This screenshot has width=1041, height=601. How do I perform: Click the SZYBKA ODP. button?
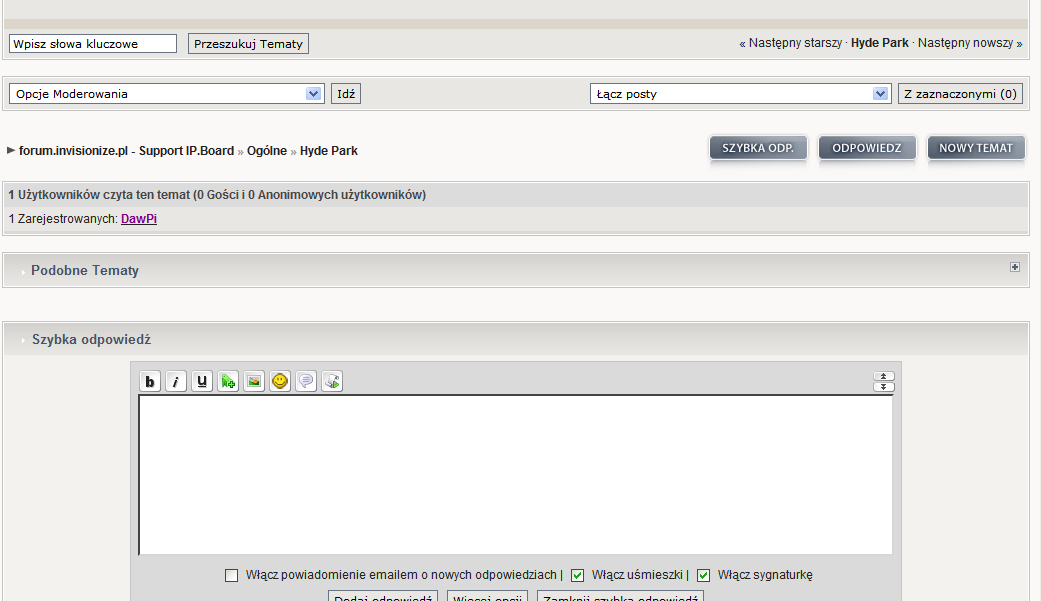[x=758, y=148]
